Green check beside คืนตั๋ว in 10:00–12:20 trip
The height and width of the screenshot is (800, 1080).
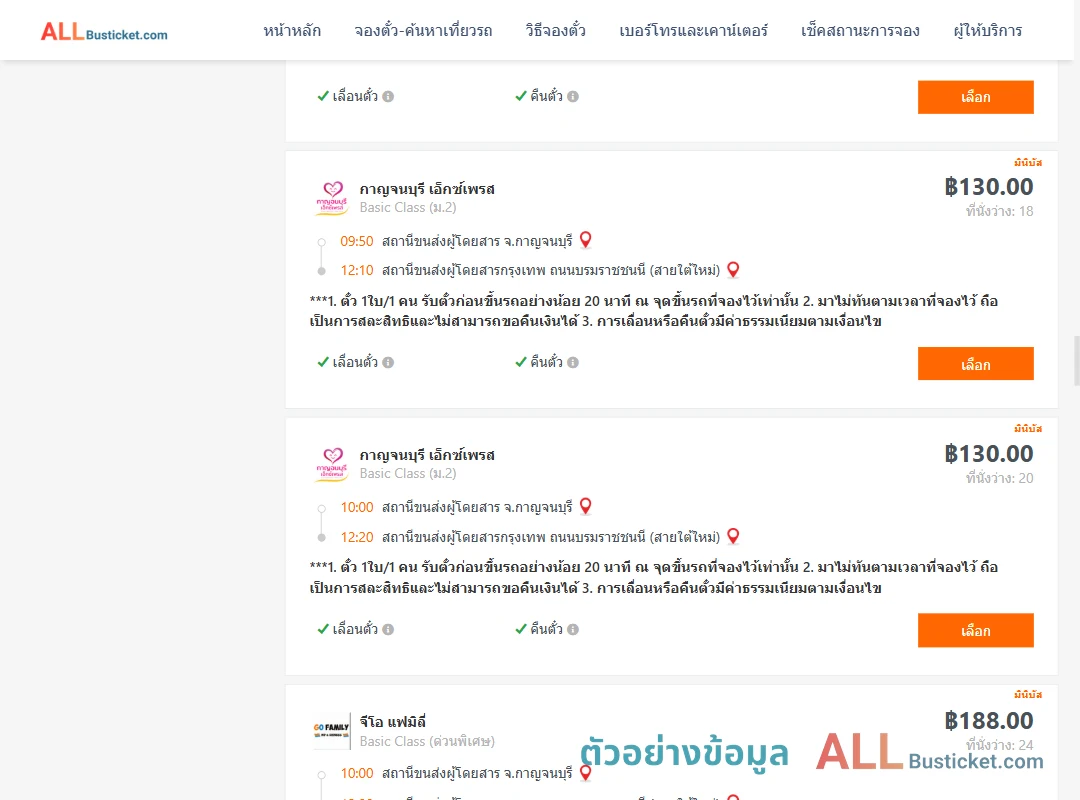pyautogui.click(x=521, y=628)
